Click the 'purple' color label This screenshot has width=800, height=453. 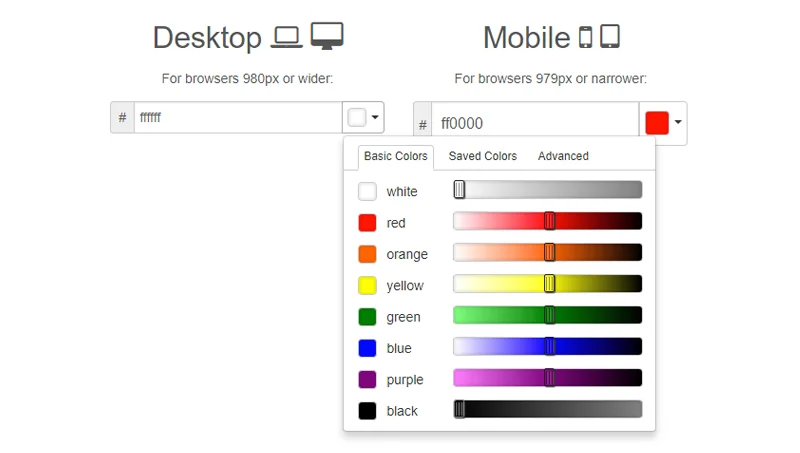405,380
